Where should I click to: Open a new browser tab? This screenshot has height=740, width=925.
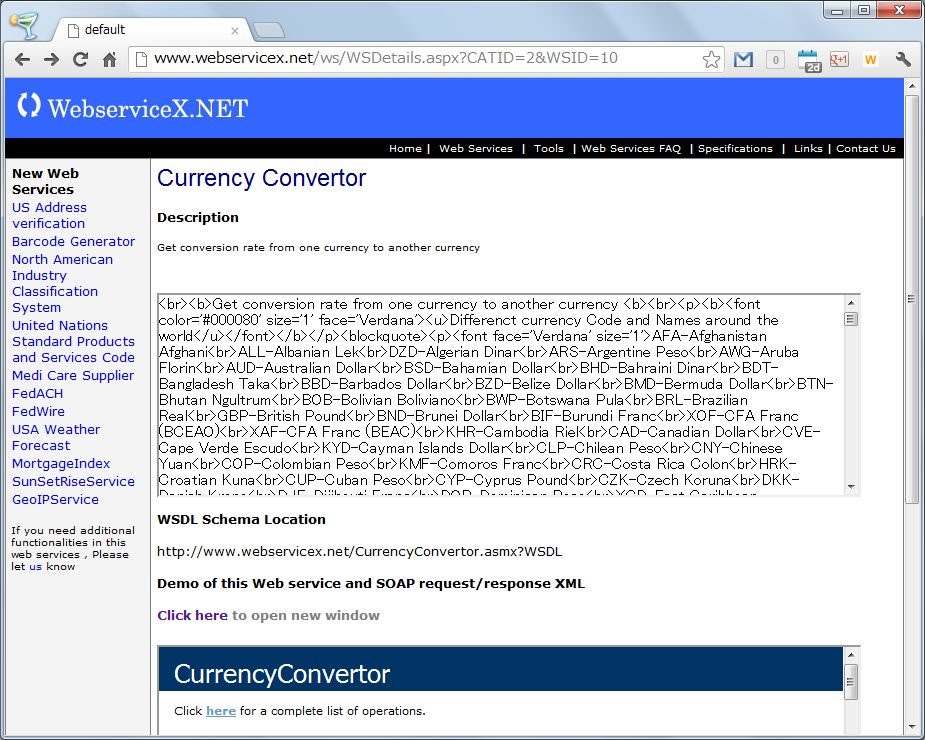[x=268, y=30]
